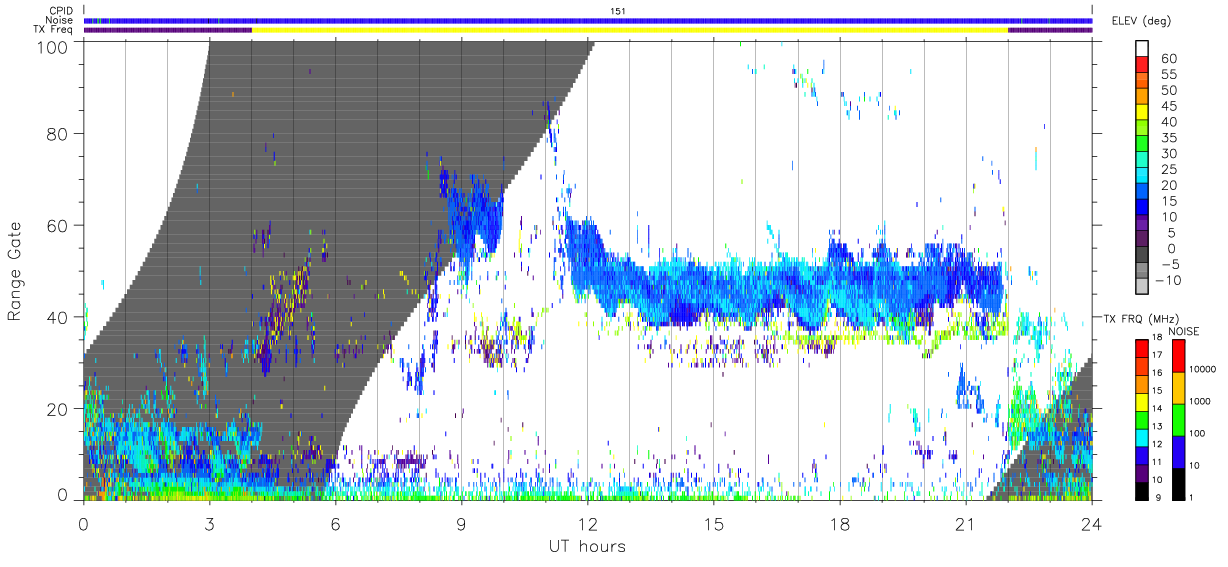Screen dimensions: 1228x567
Task: Select the black bottom segment of the NOISE bar
Action: pyautogui.click(x=1177, y=483)
